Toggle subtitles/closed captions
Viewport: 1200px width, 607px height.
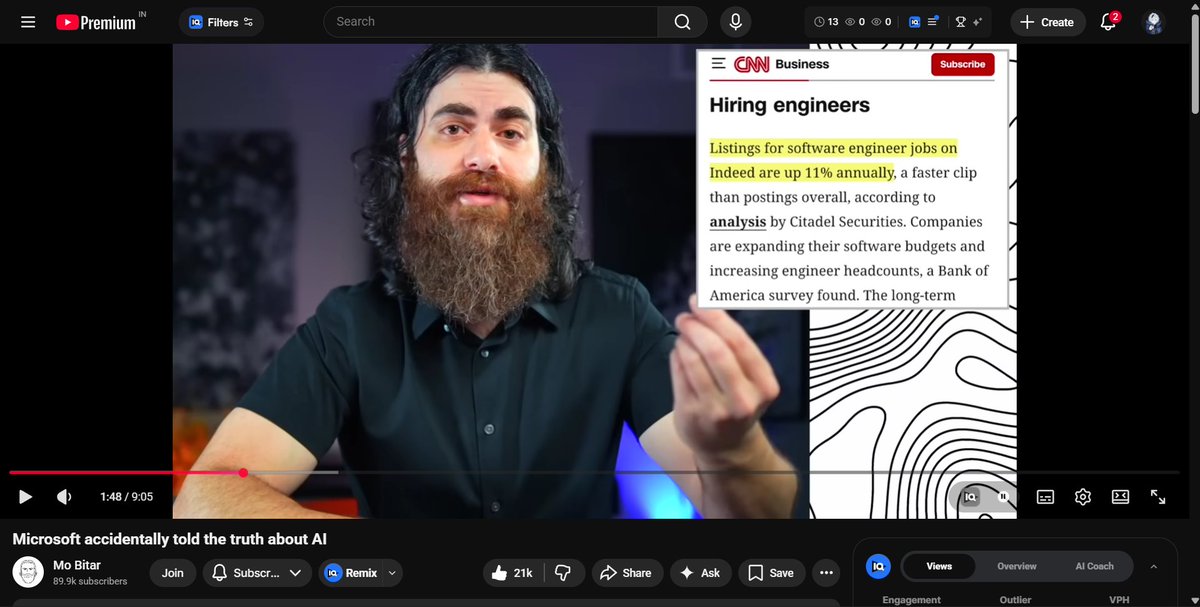coord(1045,497)
